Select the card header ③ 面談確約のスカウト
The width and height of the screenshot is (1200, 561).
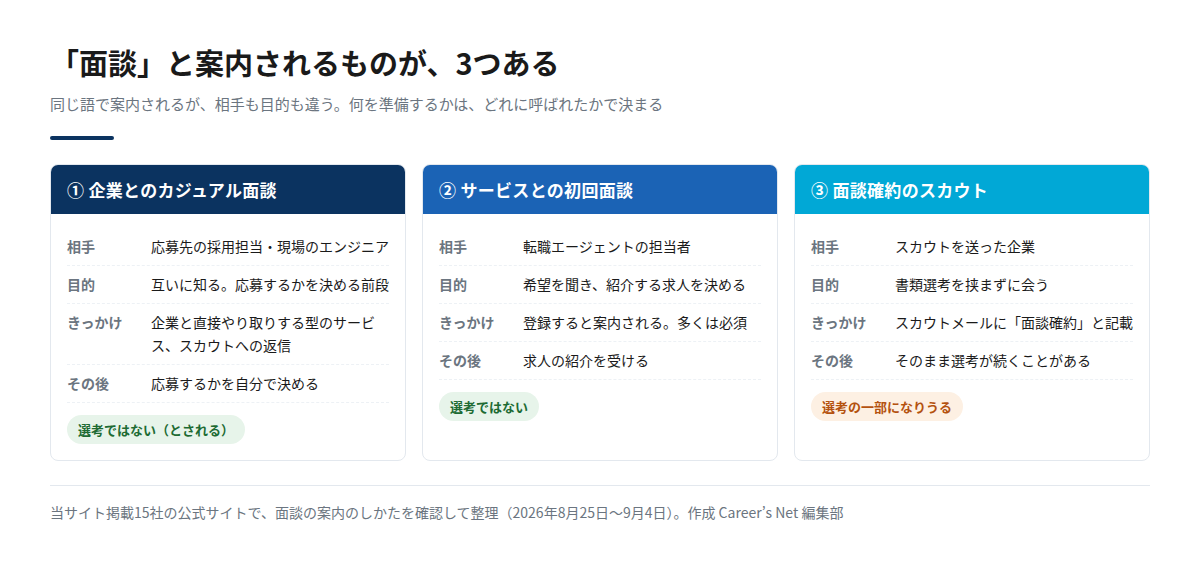(972, 190)
